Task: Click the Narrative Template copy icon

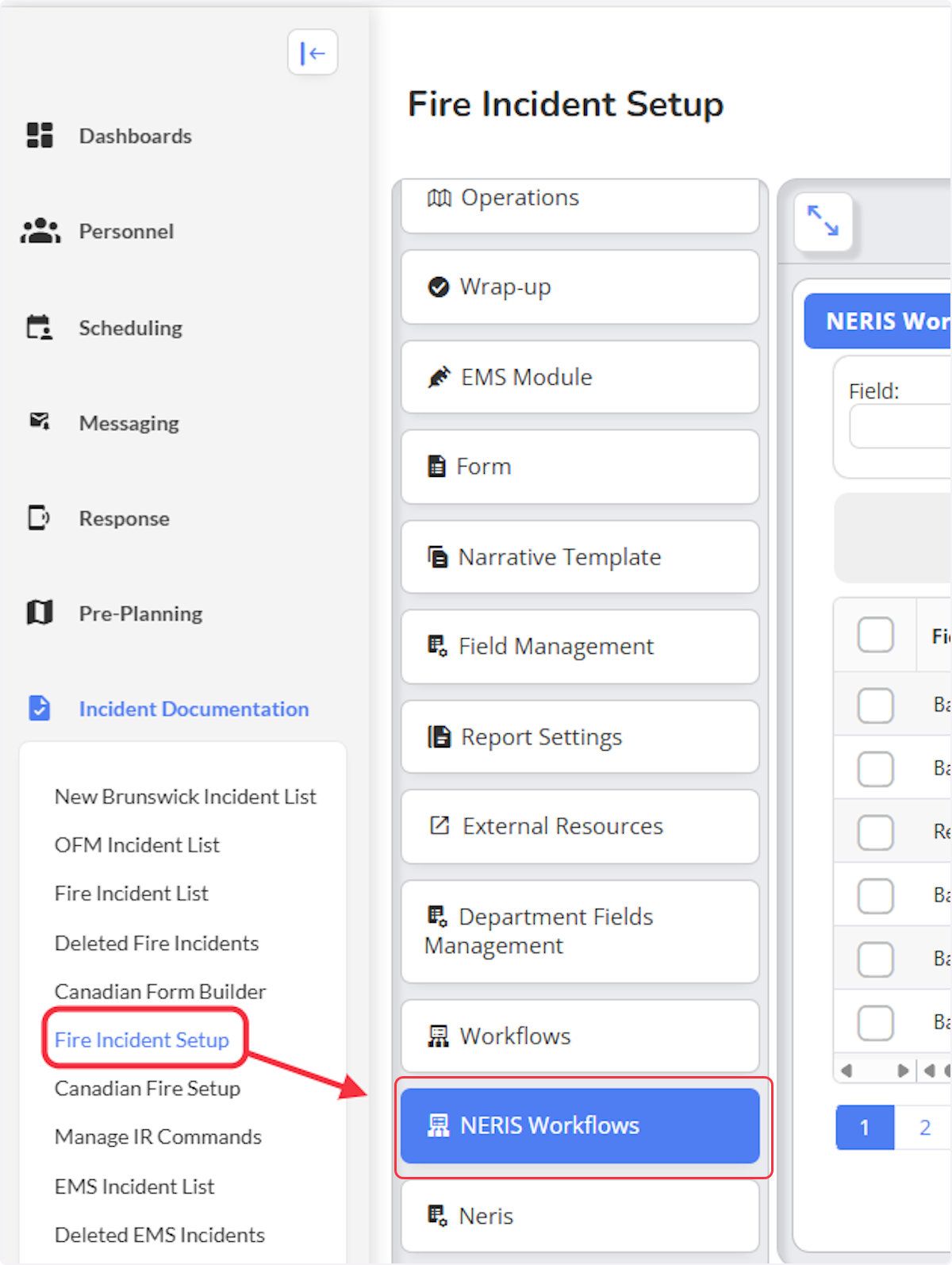Action: (x=437, y=557)
